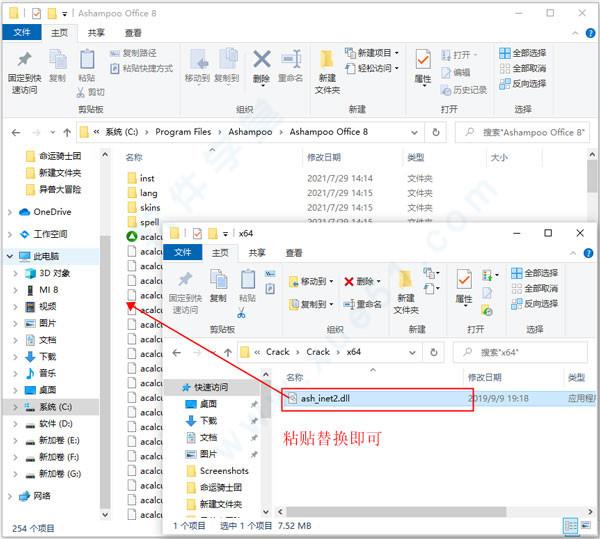Switch to Share (共享) tab in x64 window
This screenshot has height=539, width=600.
[x=257, y=253]
